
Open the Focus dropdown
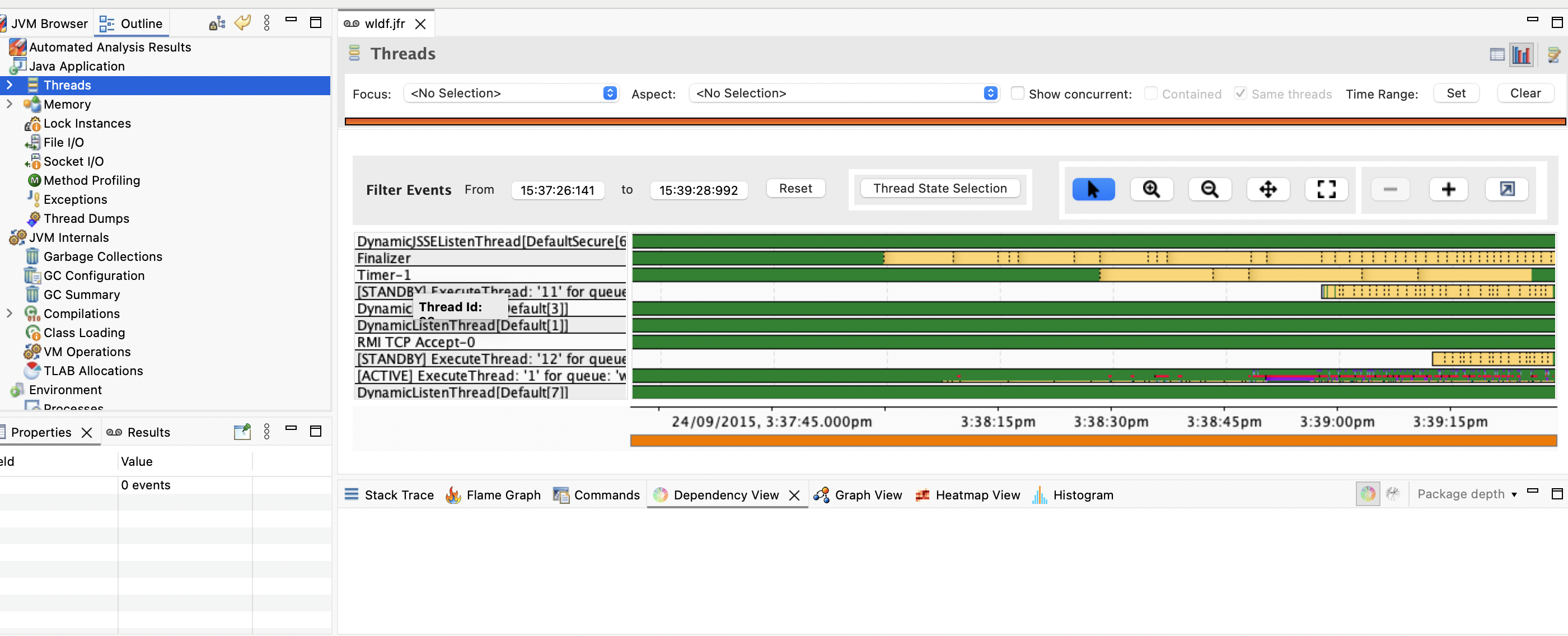(511, 93)
